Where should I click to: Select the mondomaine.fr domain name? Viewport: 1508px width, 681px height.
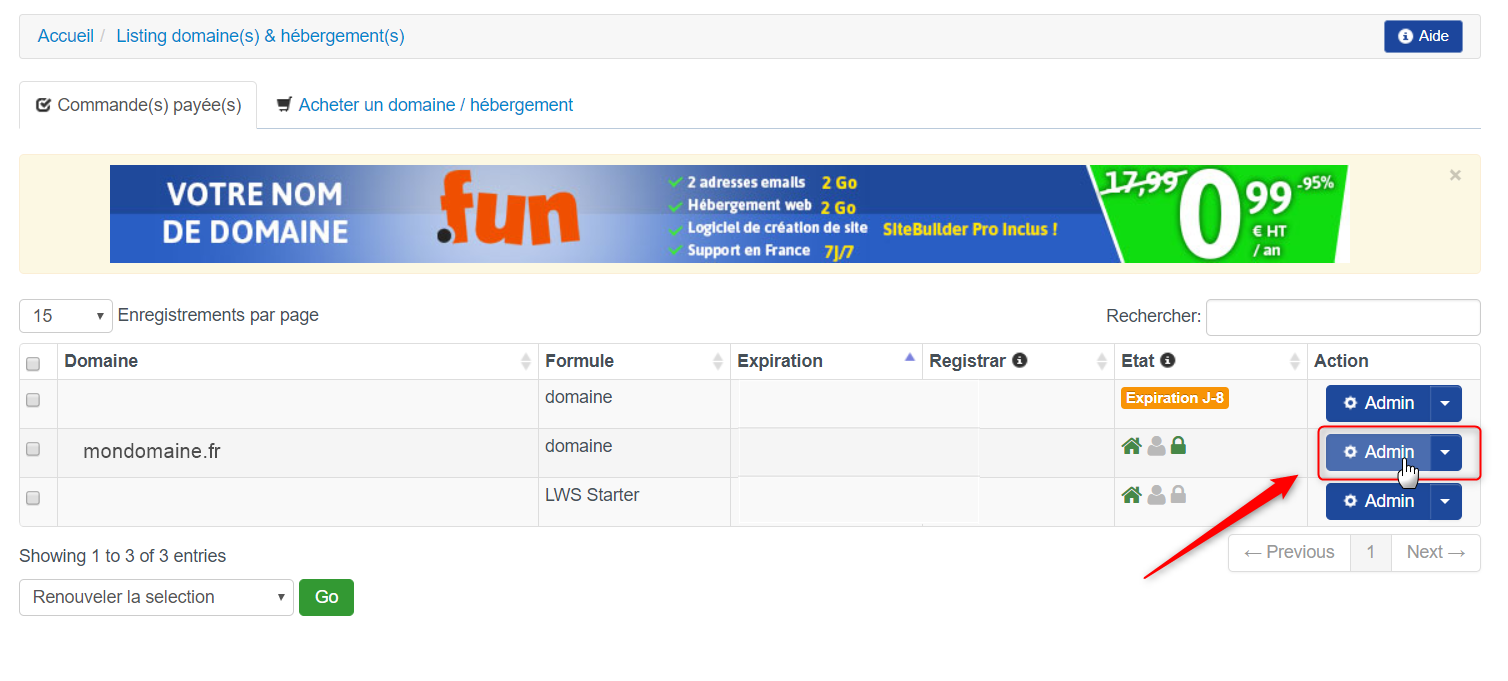152,452
